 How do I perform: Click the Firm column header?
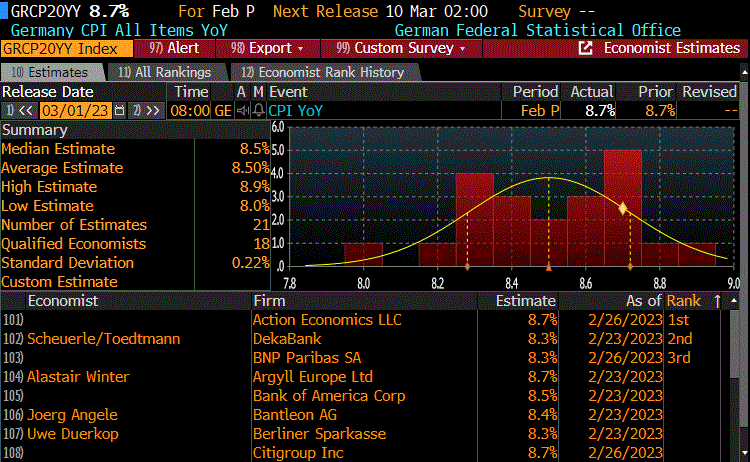tap(269, 301)
